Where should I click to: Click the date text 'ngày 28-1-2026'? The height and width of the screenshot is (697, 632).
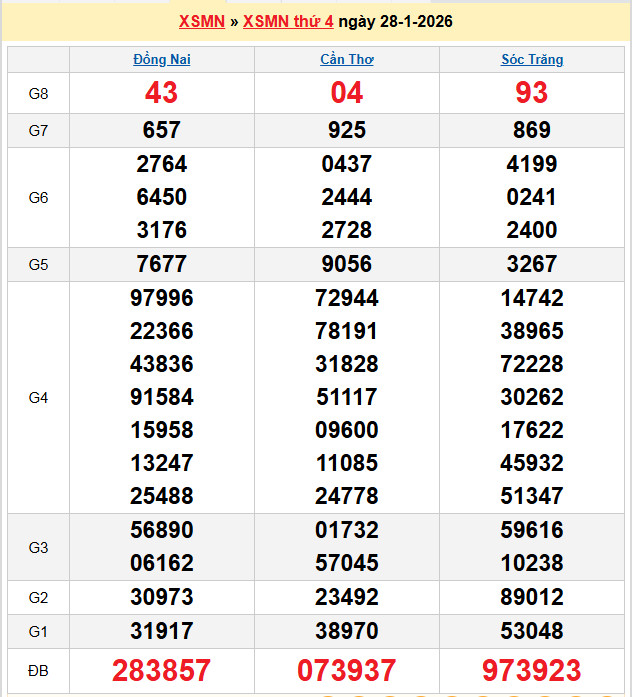click(395, 22)
